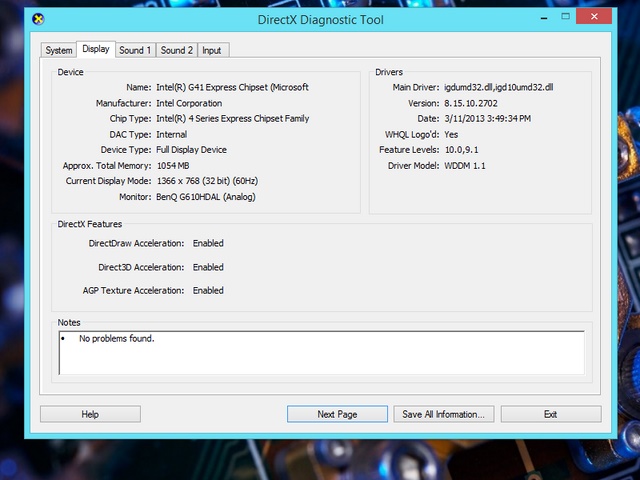This screenshot has height=480, width=640.
Task: Click driver date '3/11/2013 3:49:34 PM'
Action: (488, 119)
